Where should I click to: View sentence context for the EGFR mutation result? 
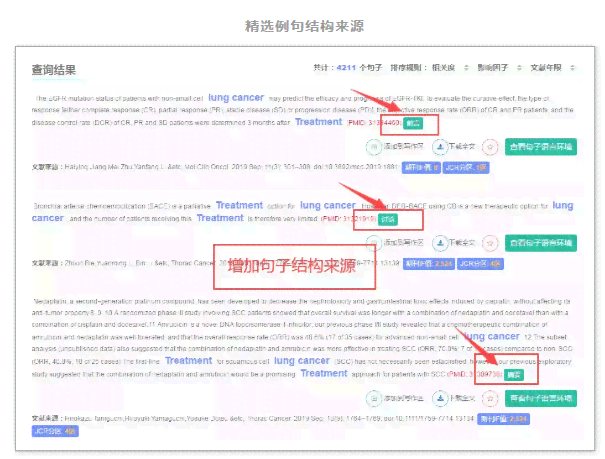pos(541,147)
